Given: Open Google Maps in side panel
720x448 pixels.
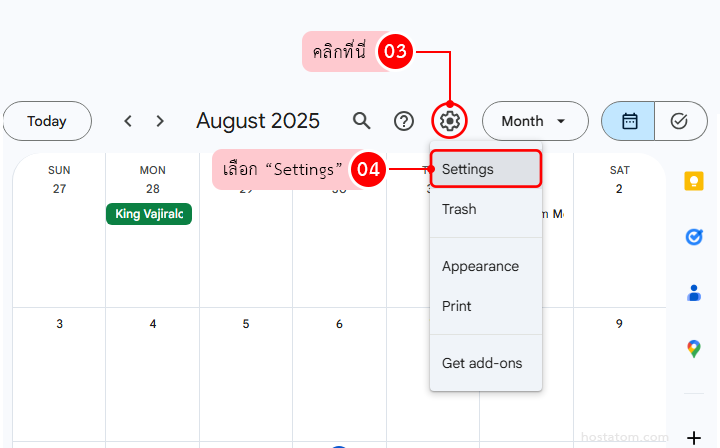Looking at the screenshot, I should 694,349.
